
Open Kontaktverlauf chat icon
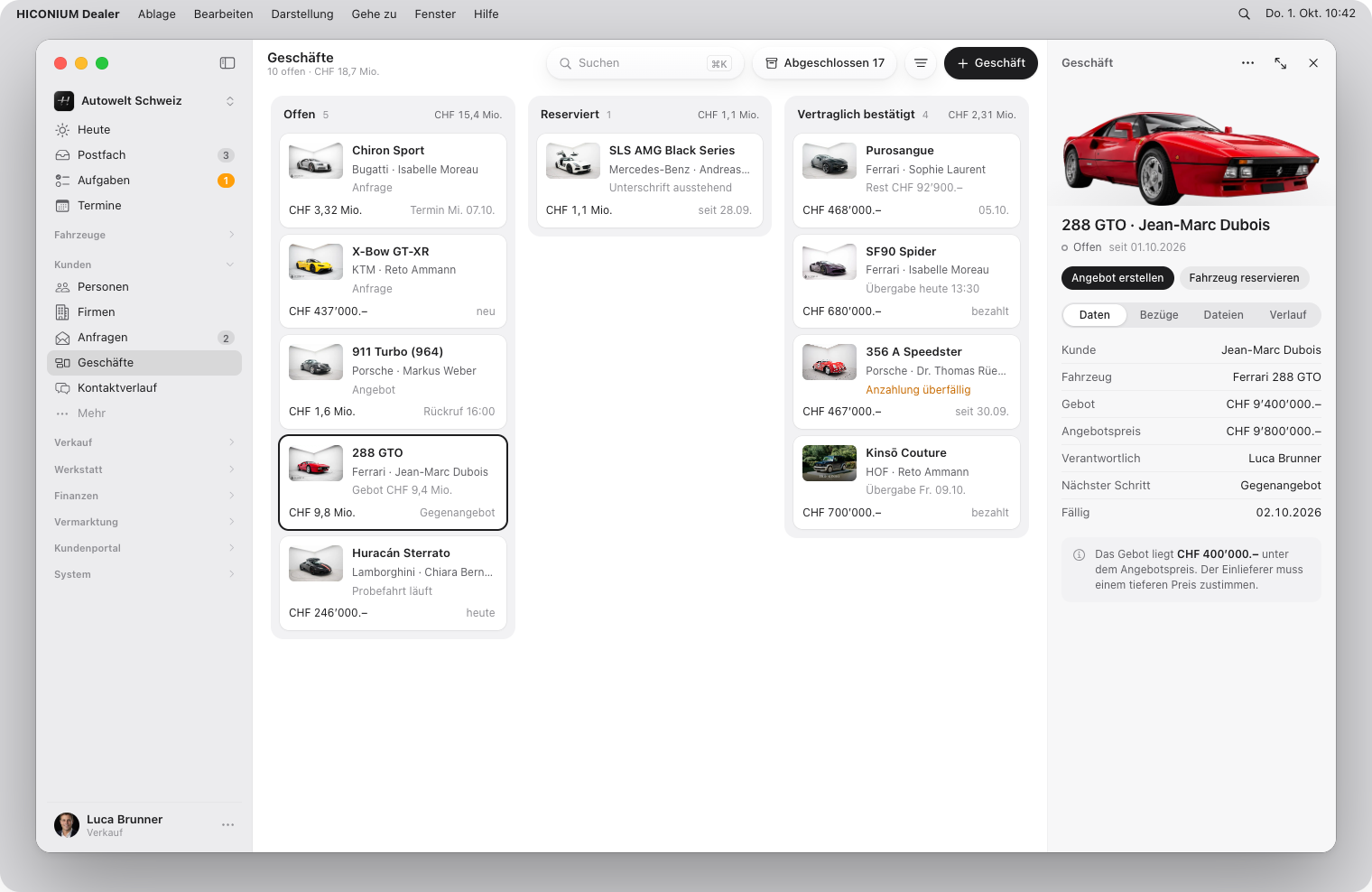pyautogui.click(x=62, y=388)
